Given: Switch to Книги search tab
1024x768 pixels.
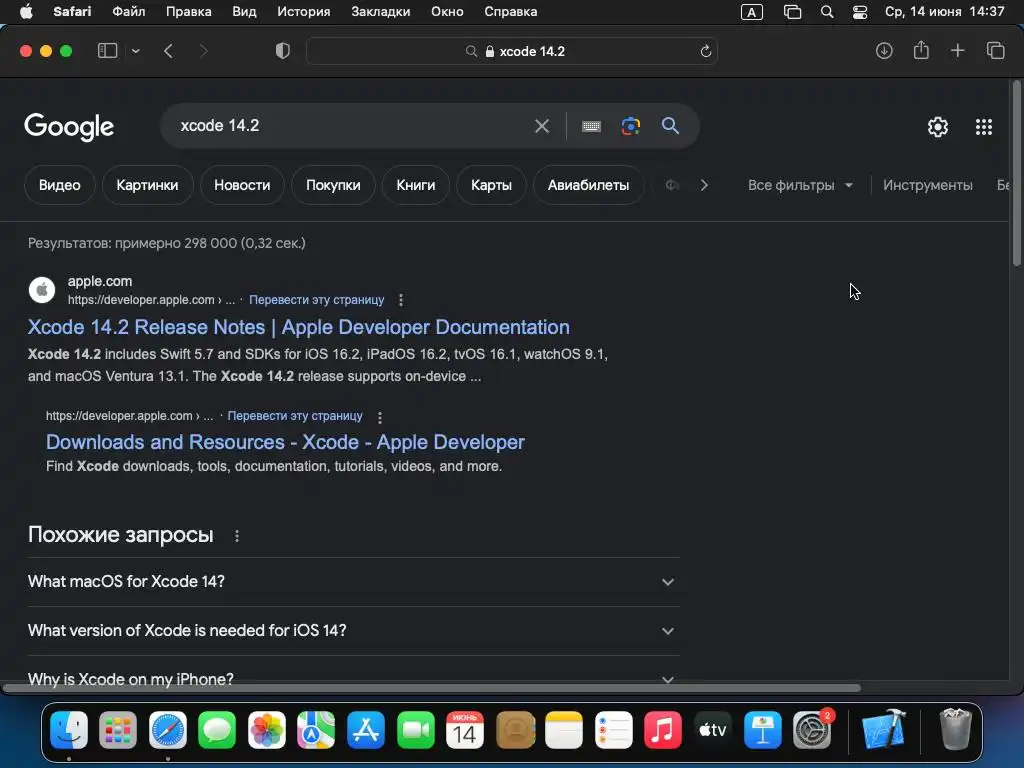Looking at the screenshot, I should pos(415,185).
